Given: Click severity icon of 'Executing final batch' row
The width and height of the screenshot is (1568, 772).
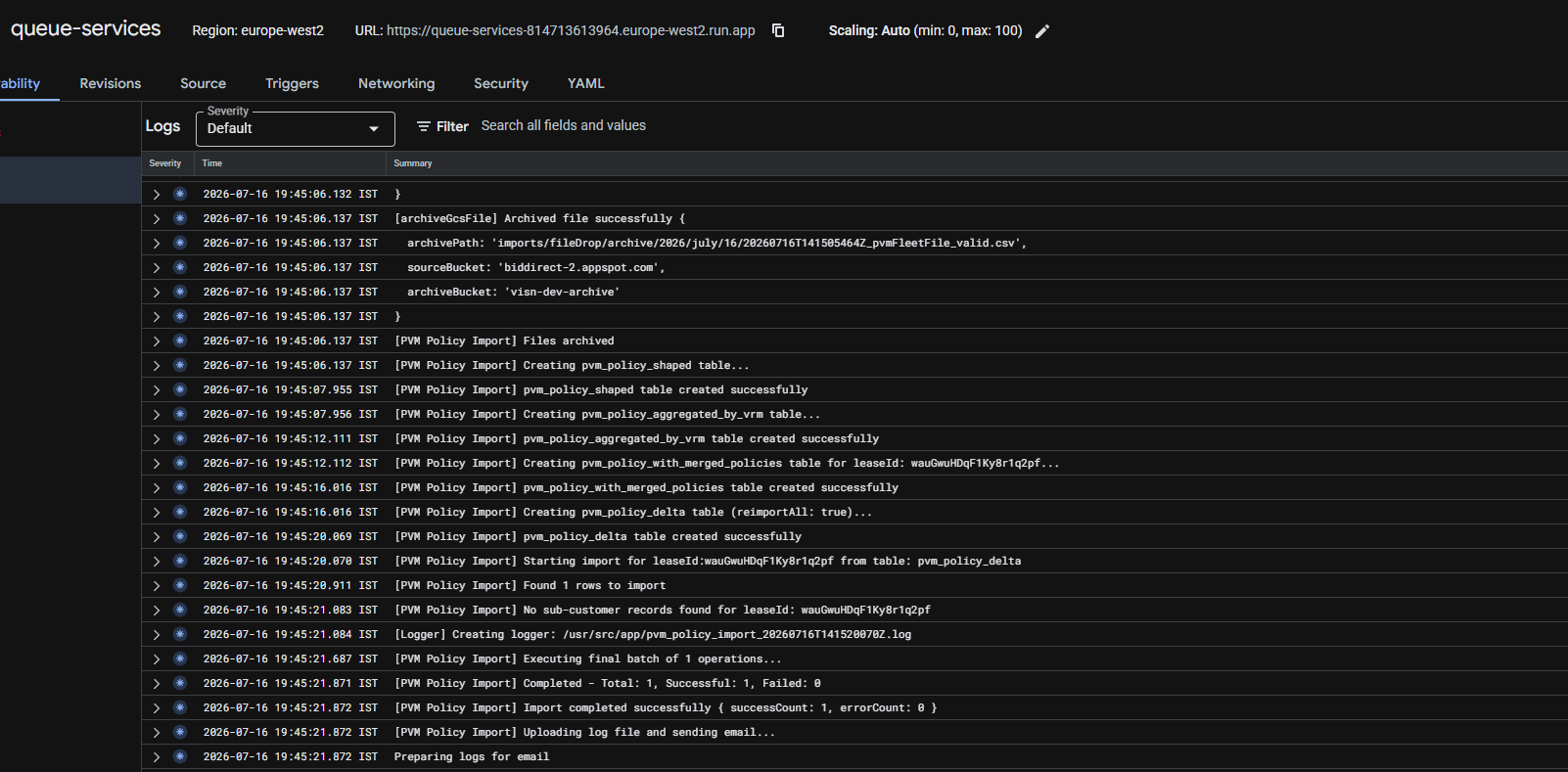Looking at the screenshot, I should click(x=180, y=658).
